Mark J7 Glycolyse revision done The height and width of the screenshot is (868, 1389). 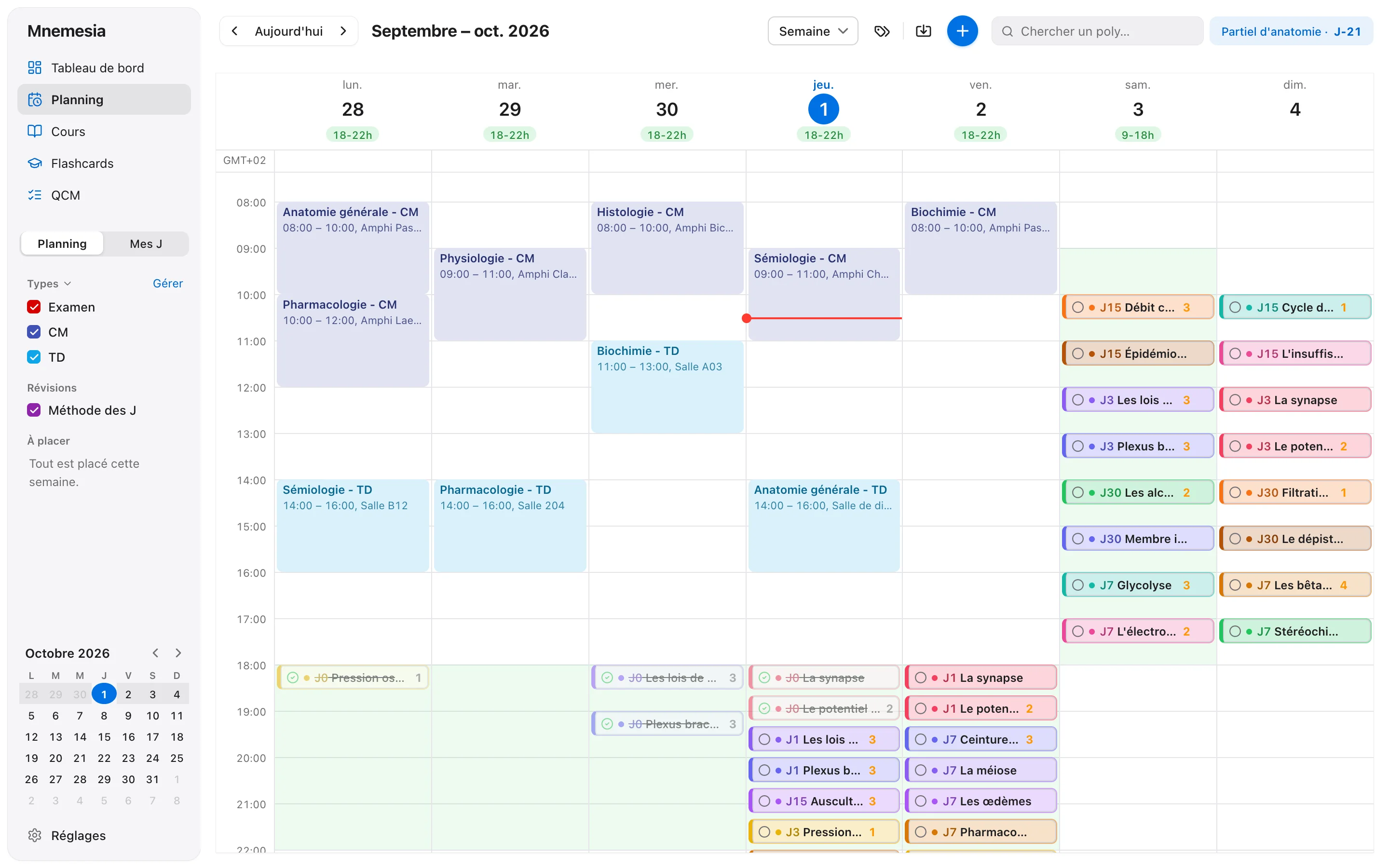[x=1078, y=585]
